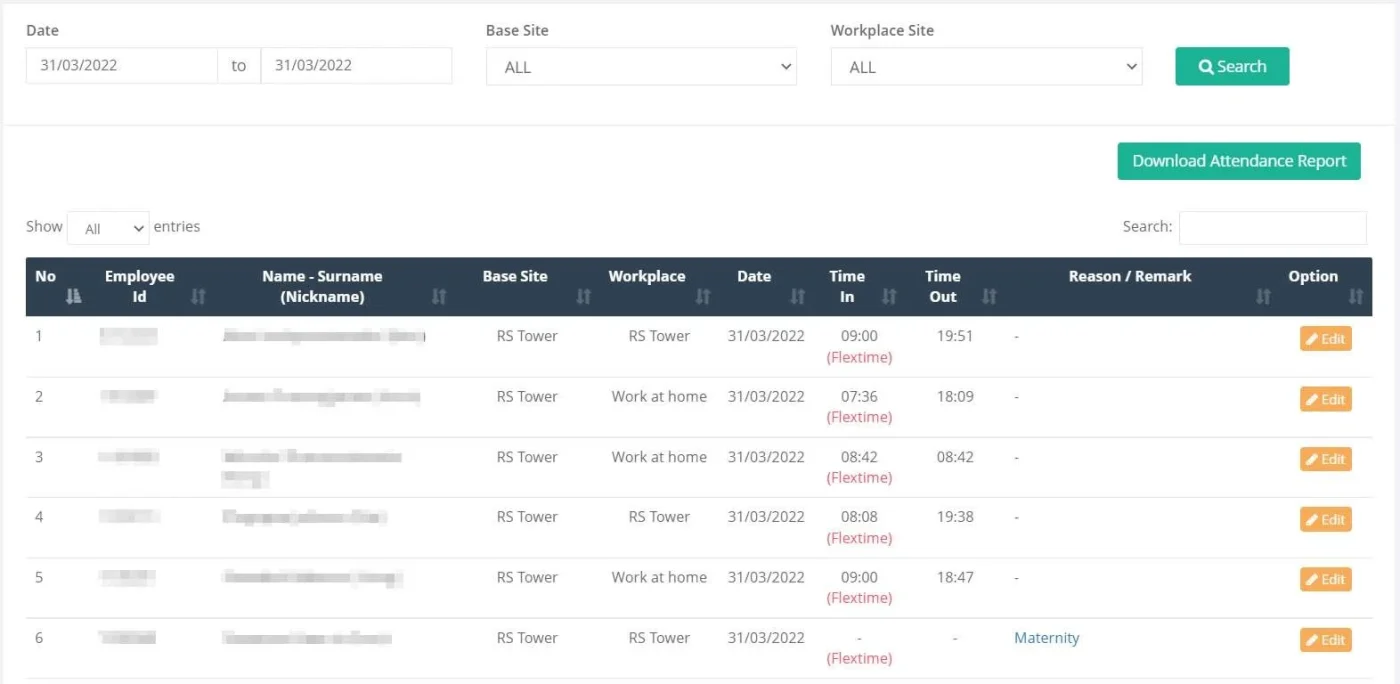
Task: Sort table by No column icon
Action: (72, 296)
